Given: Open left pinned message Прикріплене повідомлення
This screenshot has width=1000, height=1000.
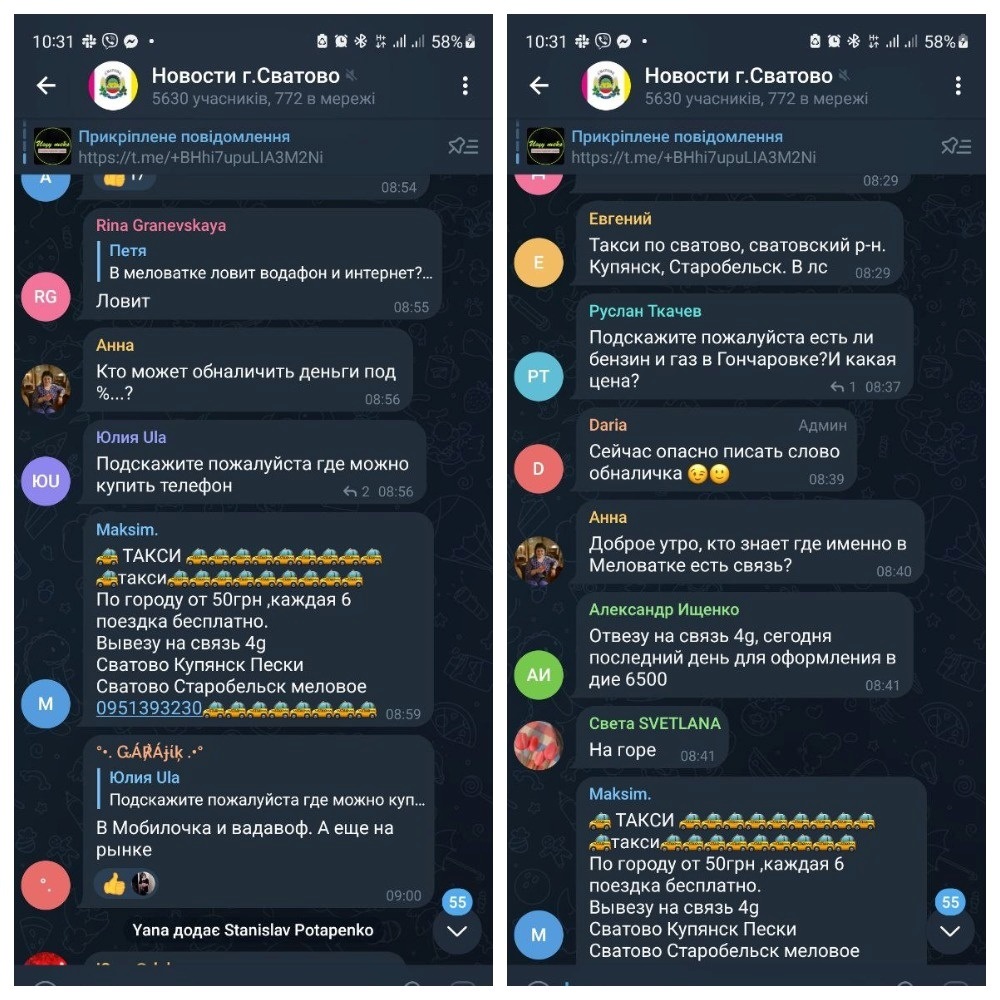Looking at the screenshot, I should pyautogui.click(x=184, y=136).
